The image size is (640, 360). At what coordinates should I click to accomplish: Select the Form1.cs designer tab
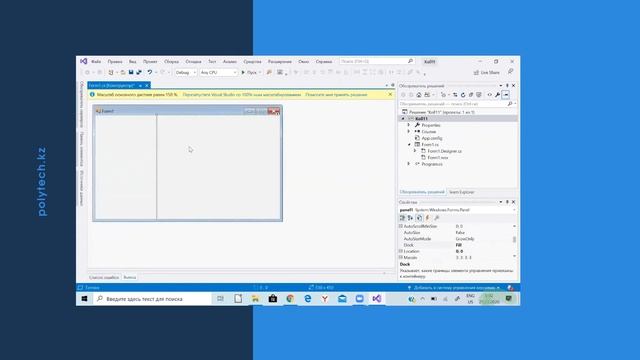coord(112,85)
